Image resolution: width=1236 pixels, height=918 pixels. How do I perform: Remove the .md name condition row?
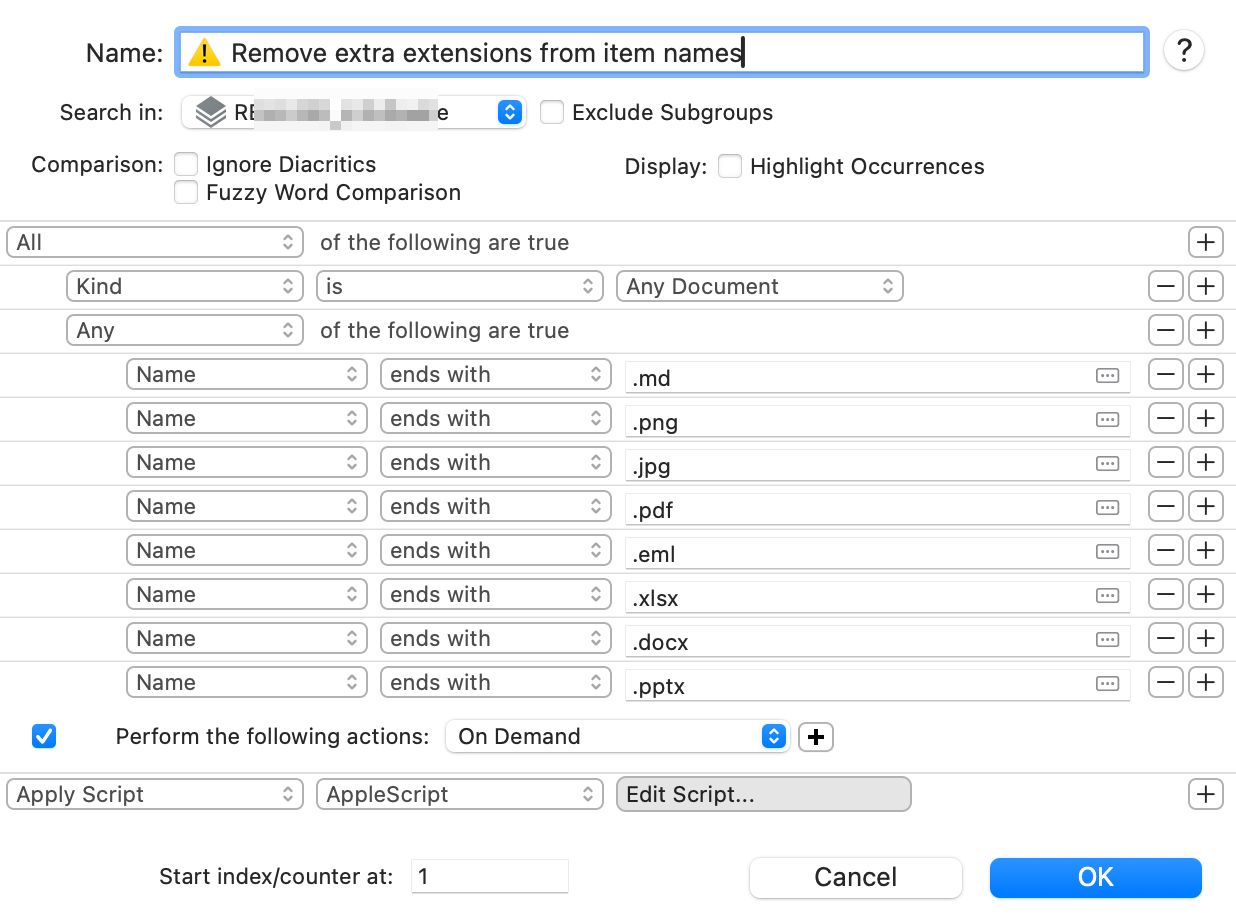point(1166,375)
